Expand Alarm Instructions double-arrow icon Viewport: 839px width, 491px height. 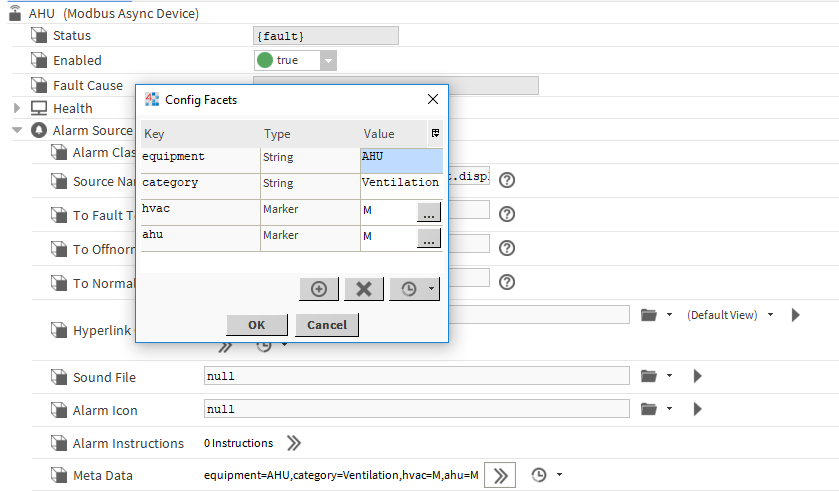pos(294,443)
